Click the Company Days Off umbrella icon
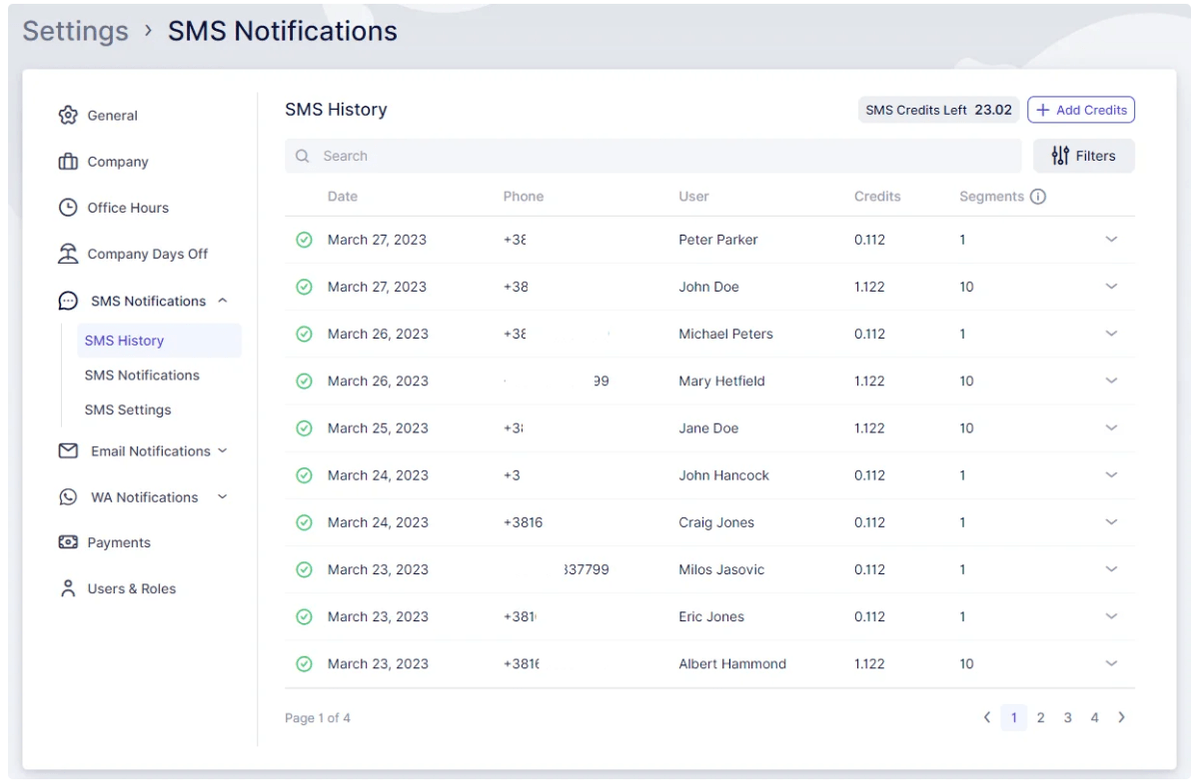This screenshot has height=784, width=1200. point(68,254)
